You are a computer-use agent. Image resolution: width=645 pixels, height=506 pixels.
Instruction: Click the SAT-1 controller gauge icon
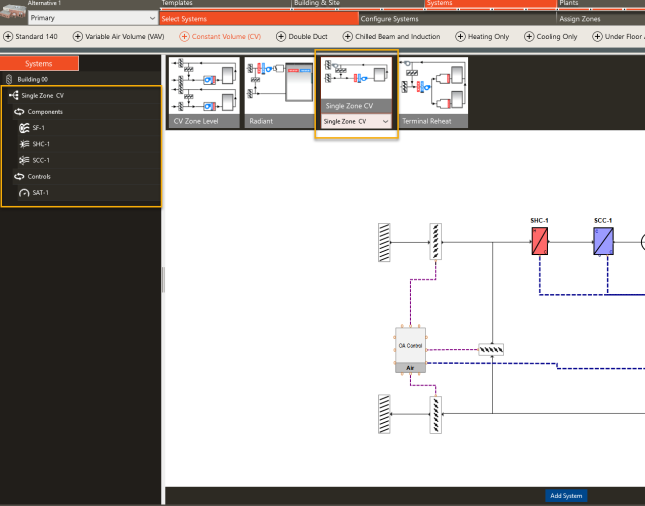tap(24, 193)
